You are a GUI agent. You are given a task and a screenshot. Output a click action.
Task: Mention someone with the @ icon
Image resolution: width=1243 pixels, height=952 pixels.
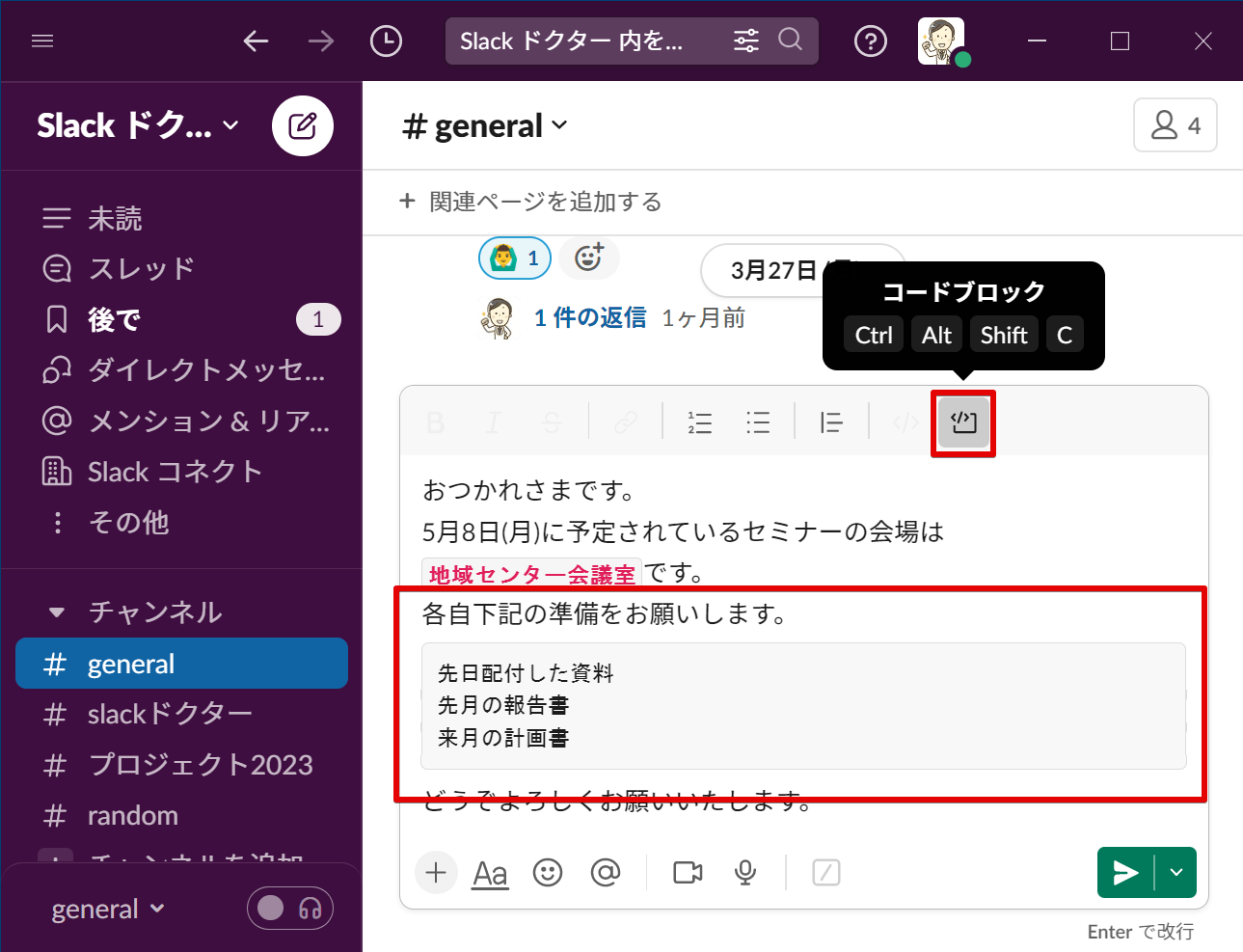click(605, 872)
